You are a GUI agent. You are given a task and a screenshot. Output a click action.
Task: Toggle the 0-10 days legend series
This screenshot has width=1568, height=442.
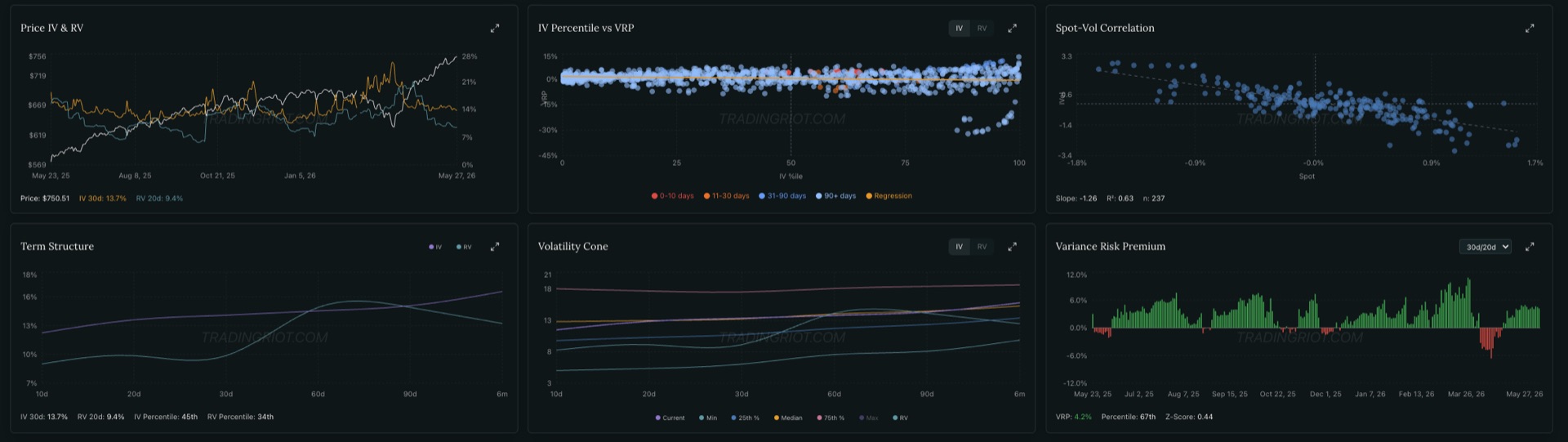click(672, 196)
